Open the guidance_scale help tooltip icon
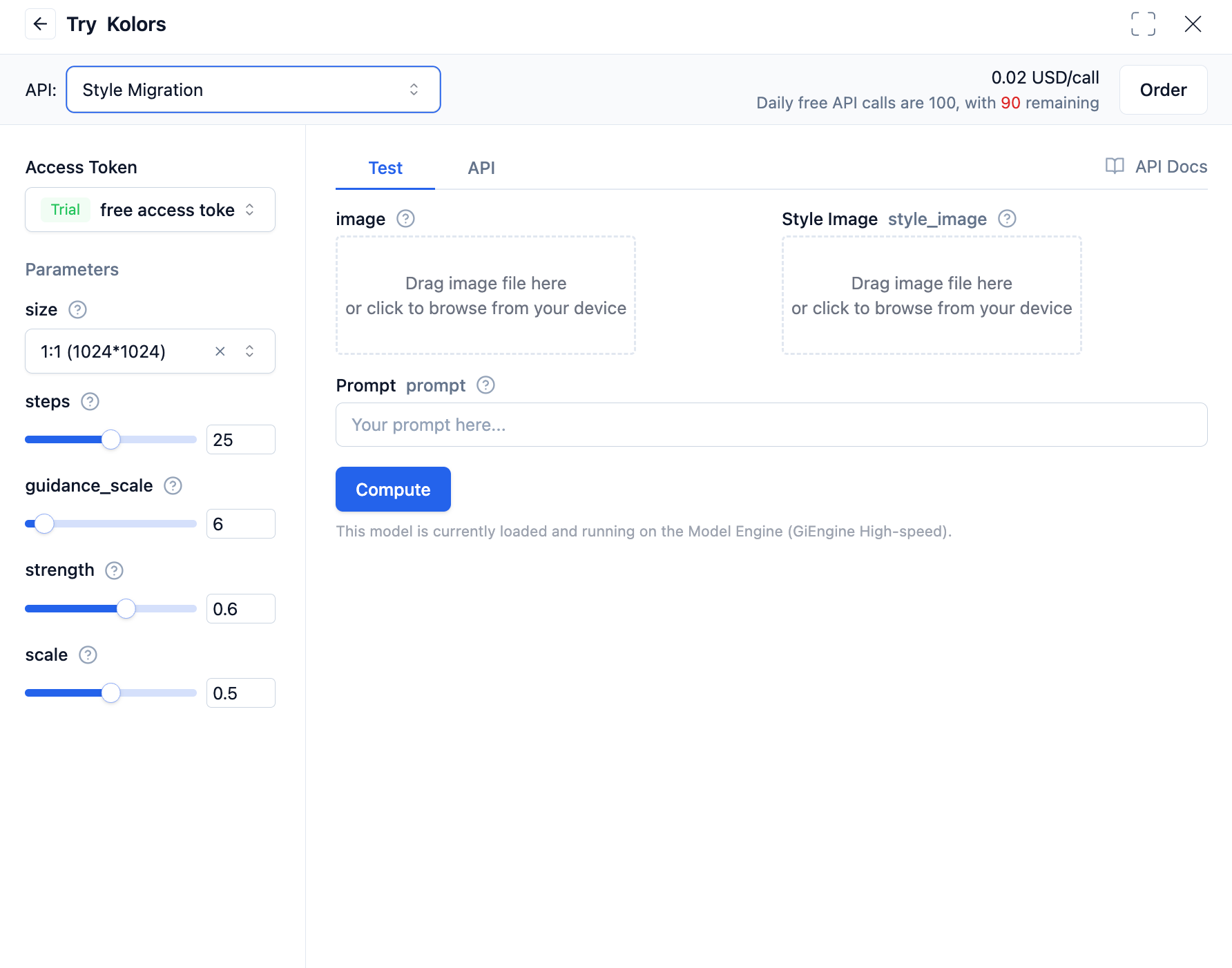 pos(173,486)
